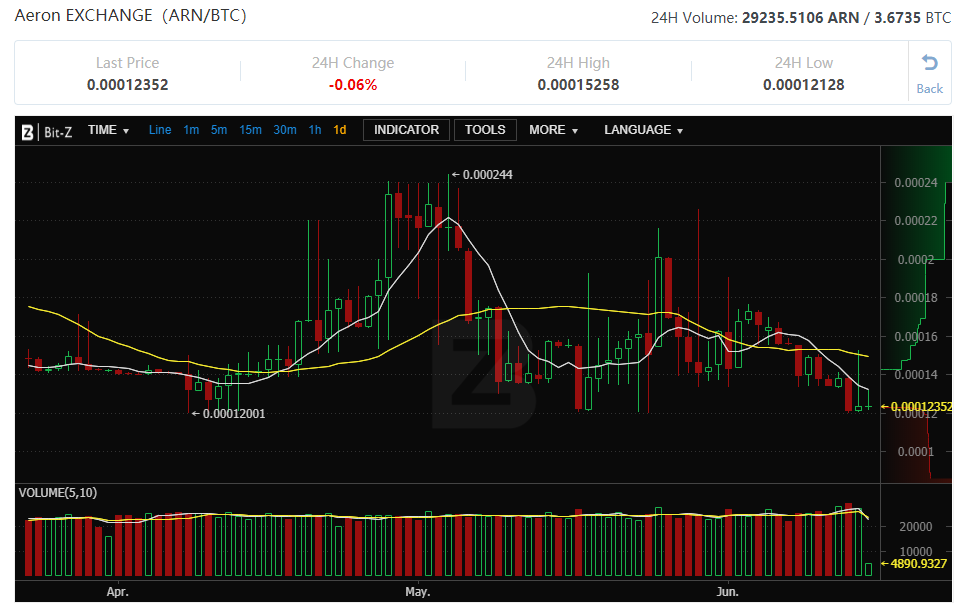Select the 1m timeframe
Screen dimensions: 960x612
coord(191,130)
